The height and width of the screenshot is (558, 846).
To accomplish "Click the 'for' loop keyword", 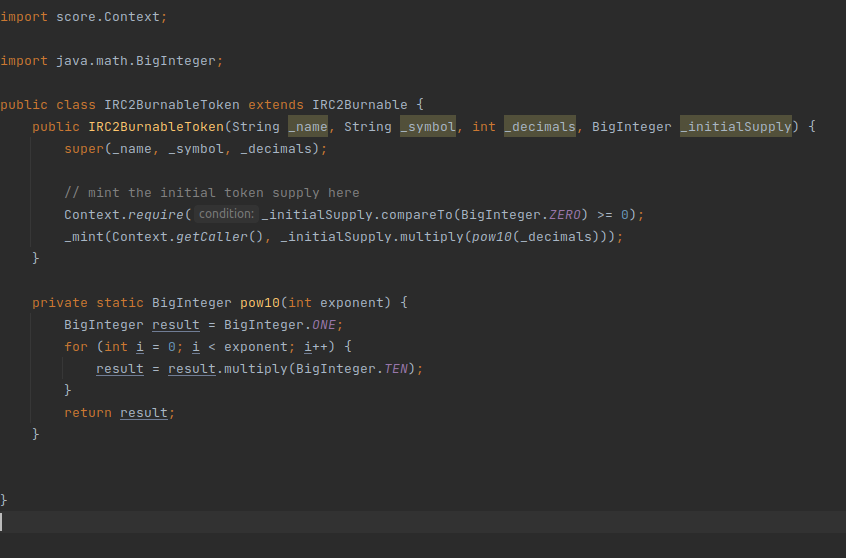I will [76, 347].
